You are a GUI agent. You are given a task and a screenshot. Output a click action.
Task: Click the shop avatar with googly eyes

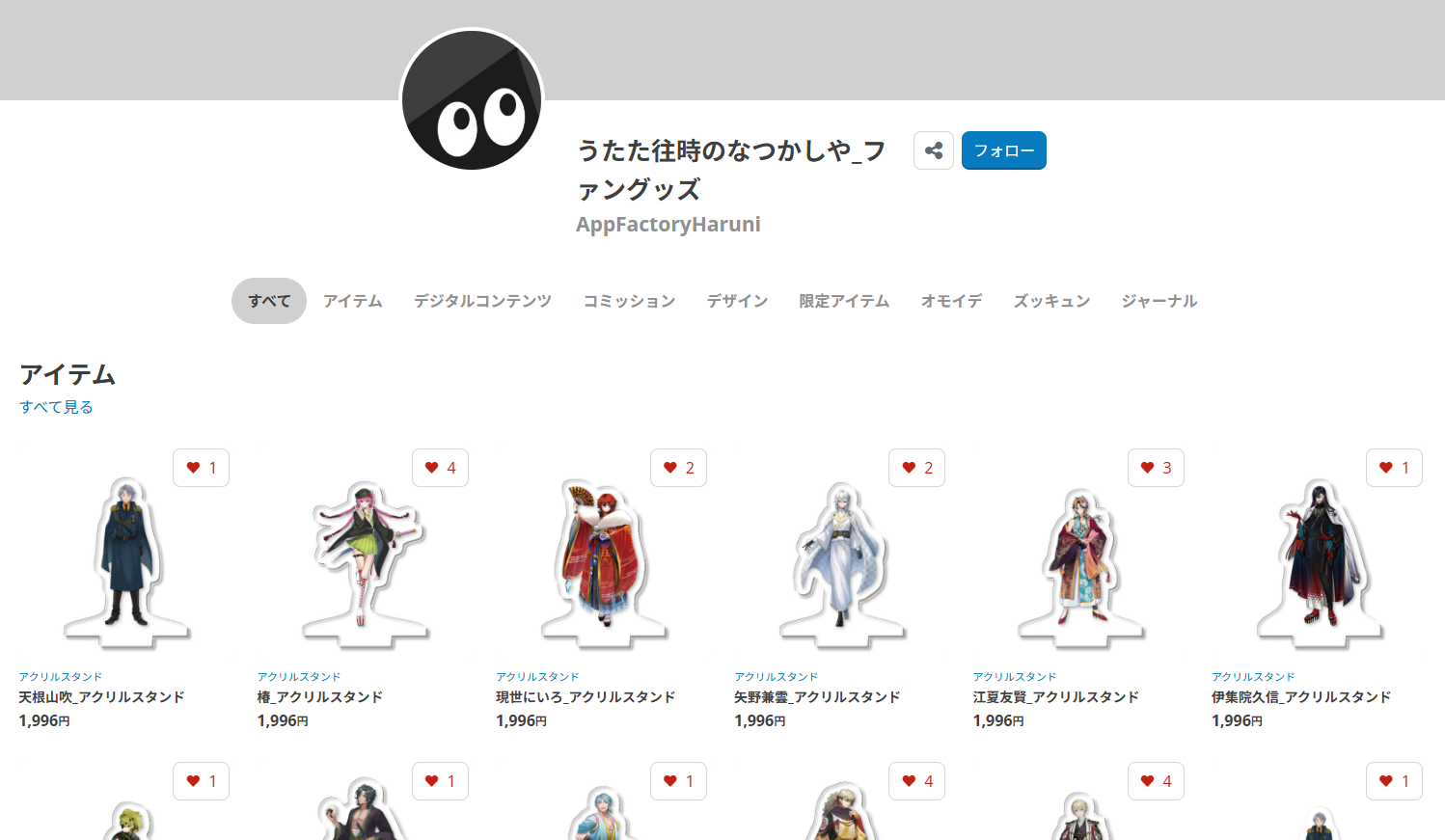coord(472,99)
